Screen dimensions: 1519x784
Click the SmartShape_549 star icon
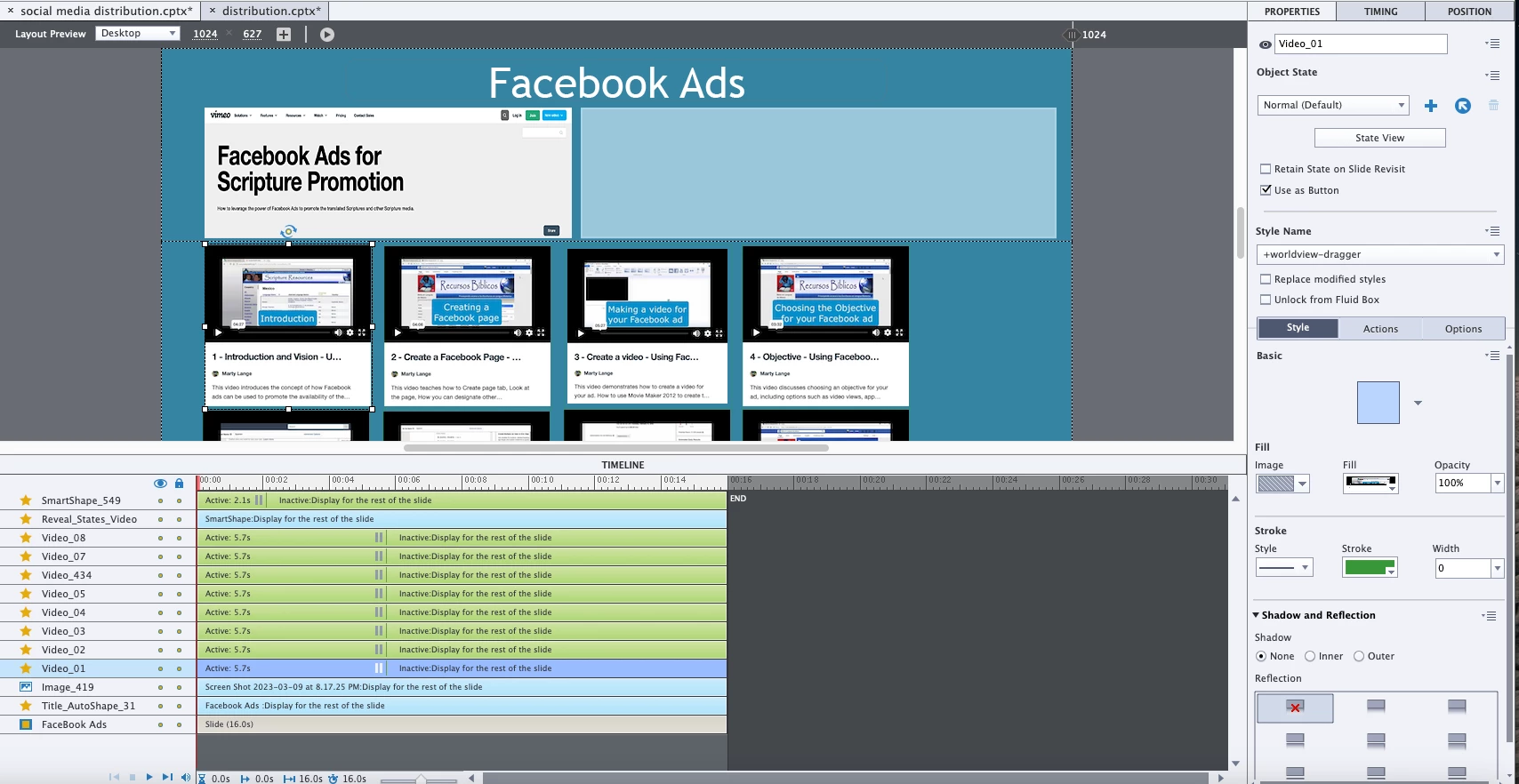pyautogui.click(x=26, y=500)
